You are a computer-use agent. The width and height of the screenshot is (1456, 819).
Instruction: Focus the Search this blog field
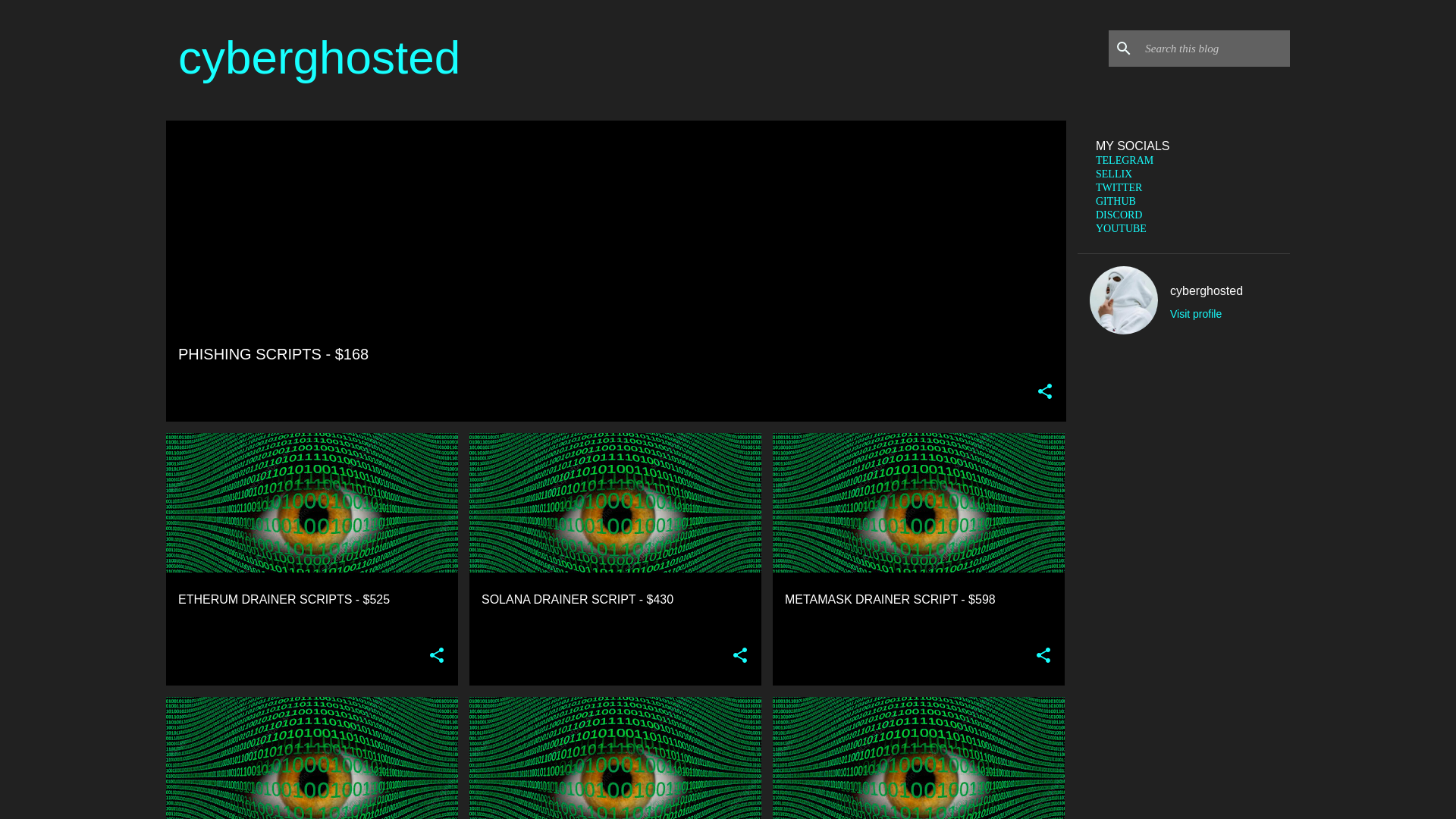coord(1214,49)
